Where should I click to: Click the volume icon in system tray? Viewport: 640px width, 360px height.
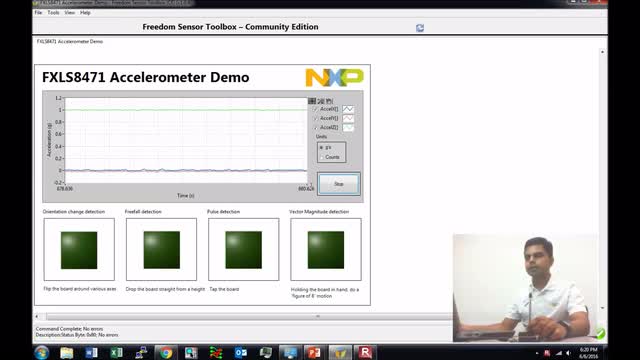click(568, 353)
